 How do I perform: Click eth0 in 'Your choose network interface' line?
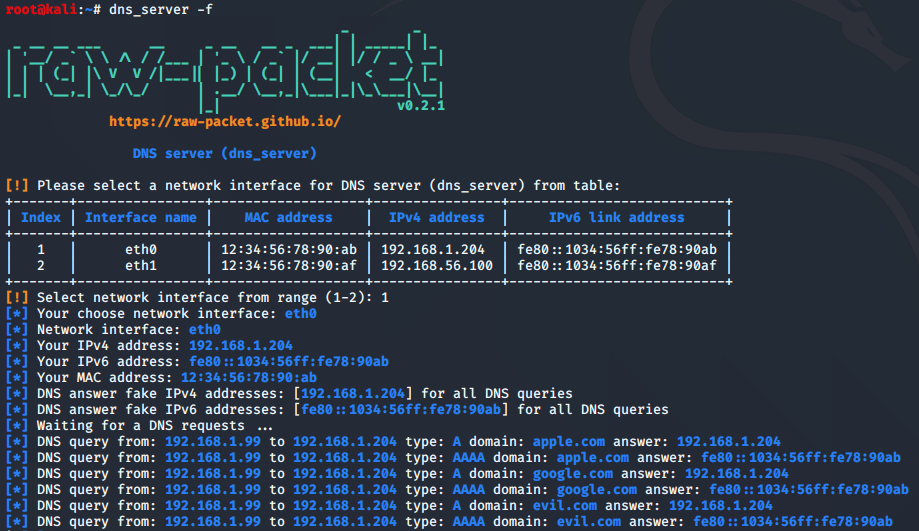coord(301,314)
